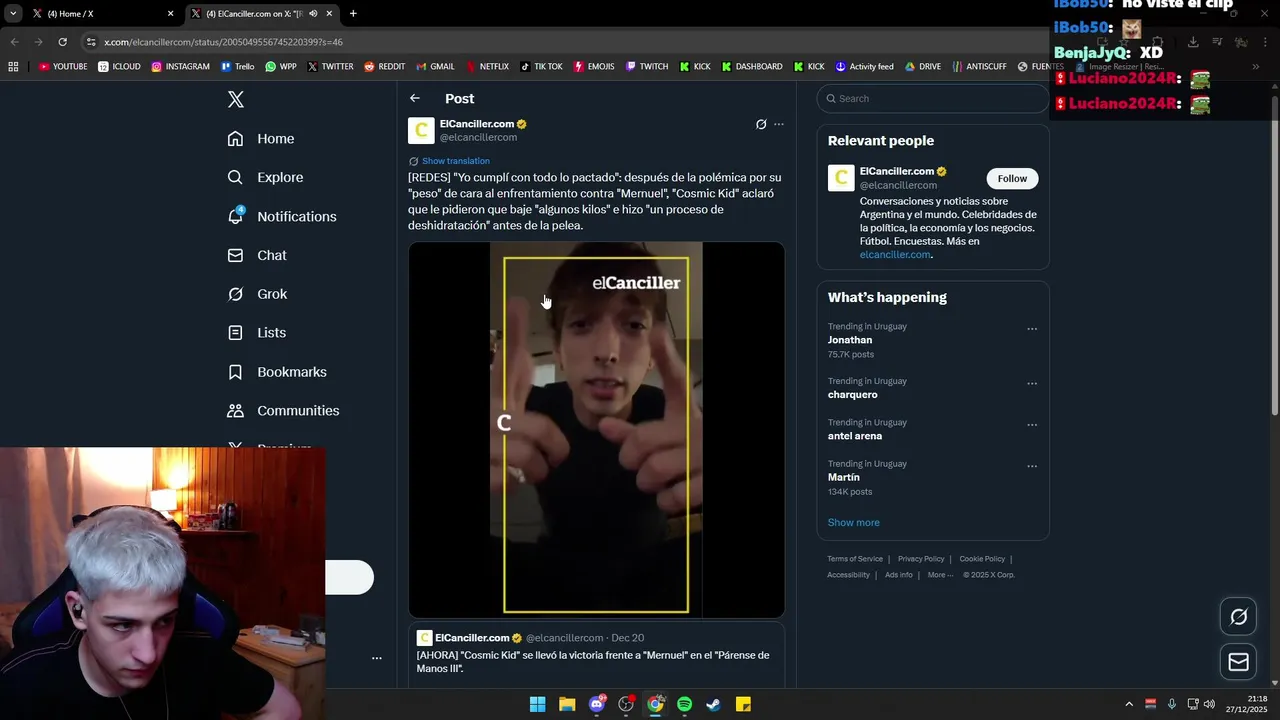The width and height of the screenshot is (1280, 720).
Task: Go back using the Post arrow
Action: tap(415, 98)
